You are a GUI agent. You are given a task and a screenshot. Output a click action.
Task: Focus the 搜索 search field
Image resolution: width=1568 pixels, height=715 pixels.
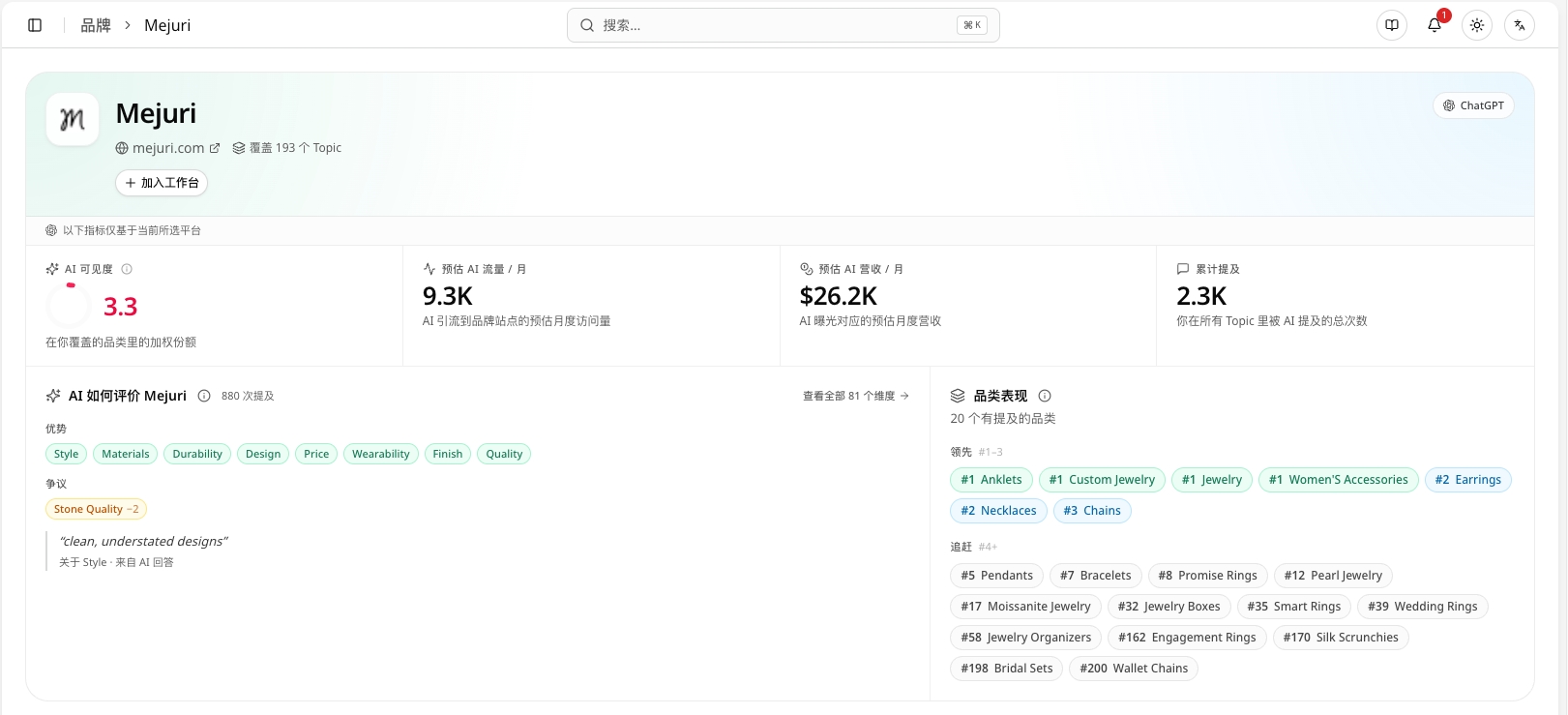click(x=784, y=25)
